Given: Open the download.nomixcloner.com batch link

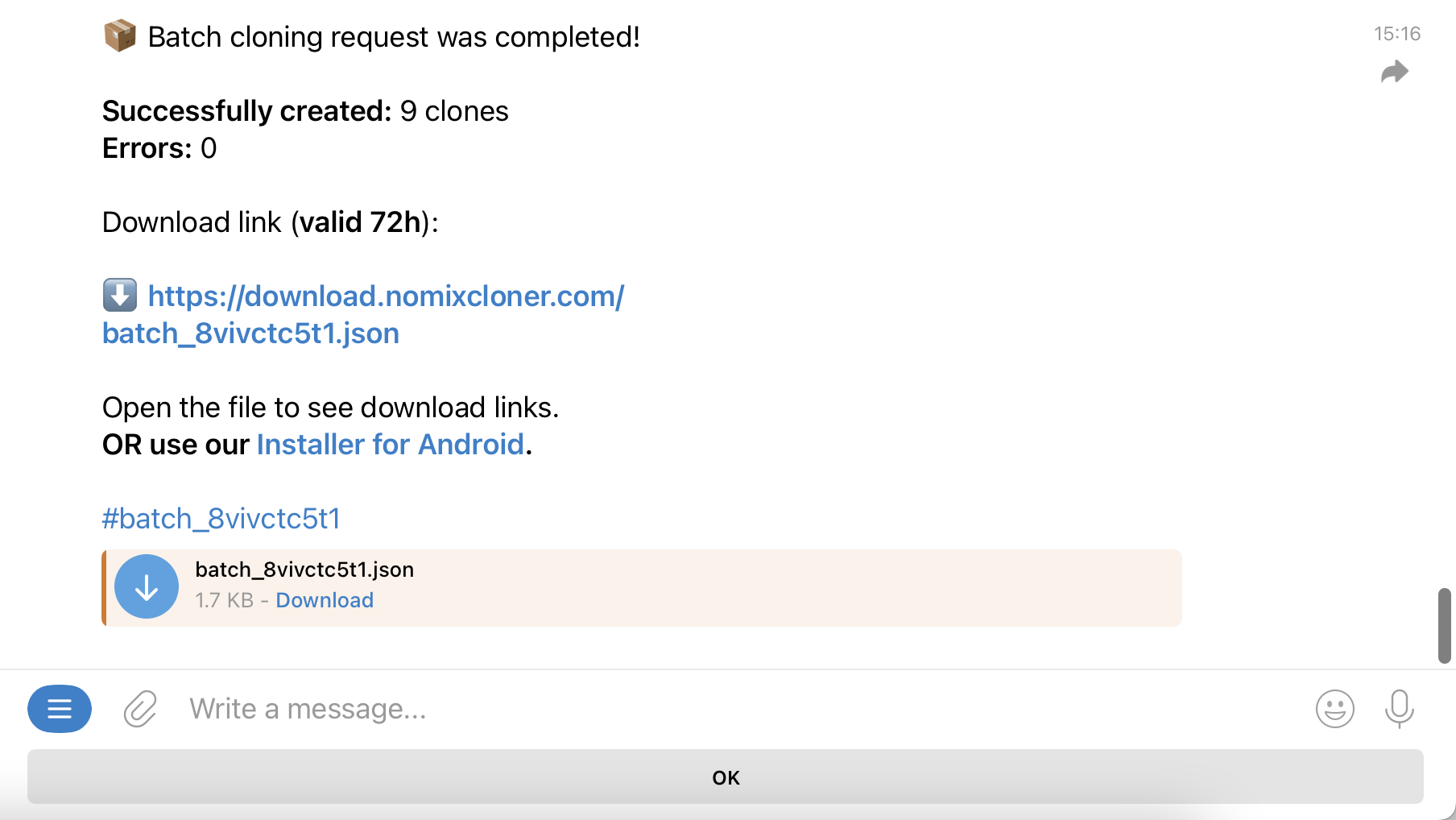Looking at the screenshot, I should 386,296.
